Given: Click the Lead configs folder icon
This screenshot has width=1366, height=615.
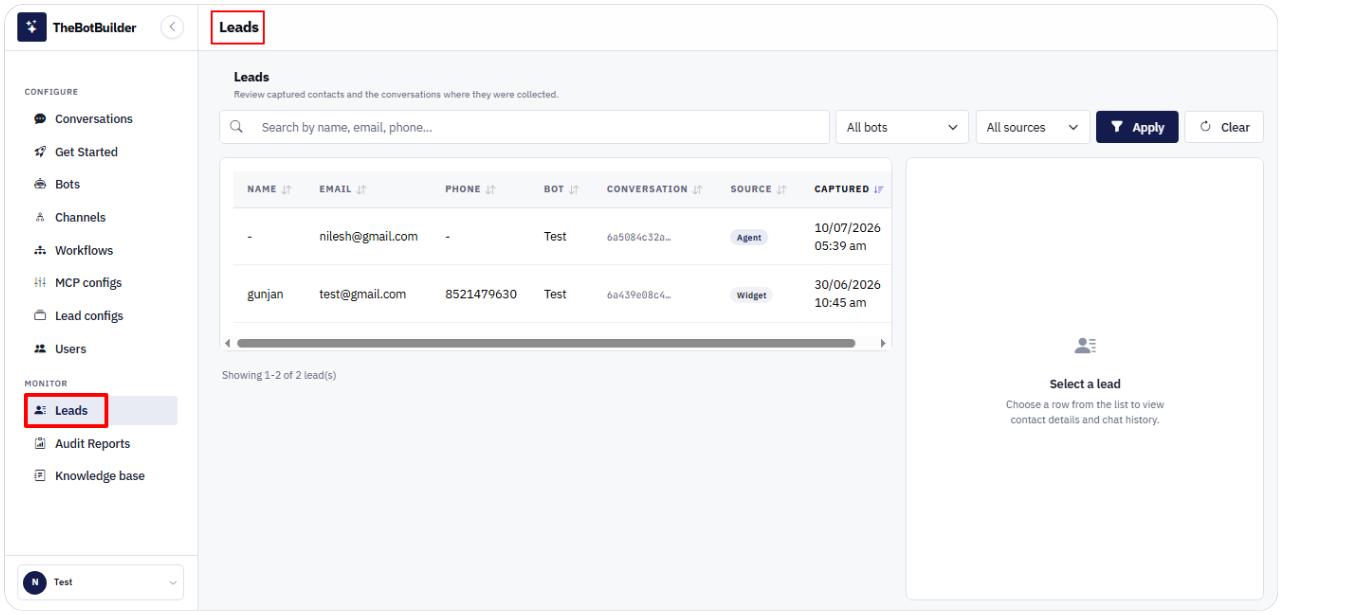Looking at the screenshot, I should (40, 315).
